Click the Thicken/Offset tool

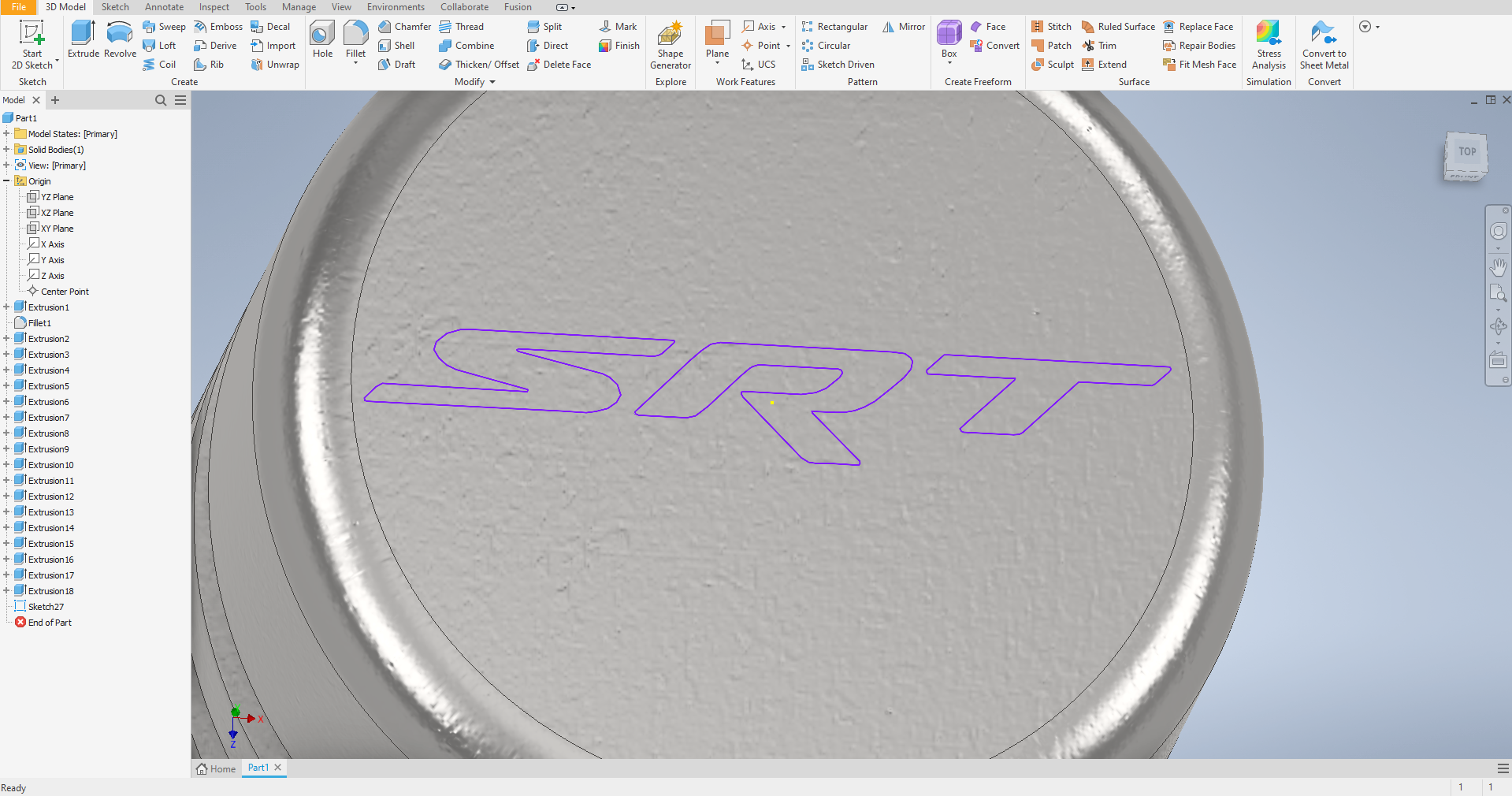[x=479, y=65]
